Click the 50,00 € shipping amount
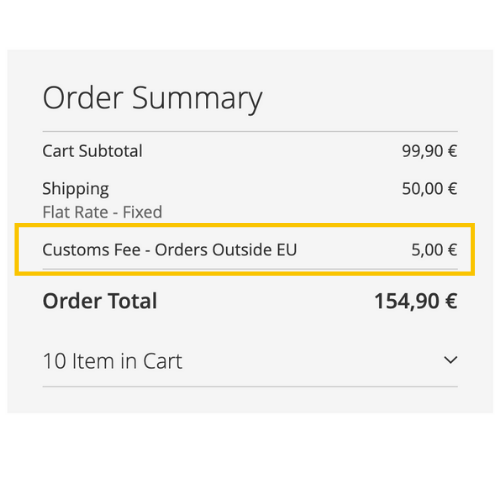500x500 pixels. [429, 189]
